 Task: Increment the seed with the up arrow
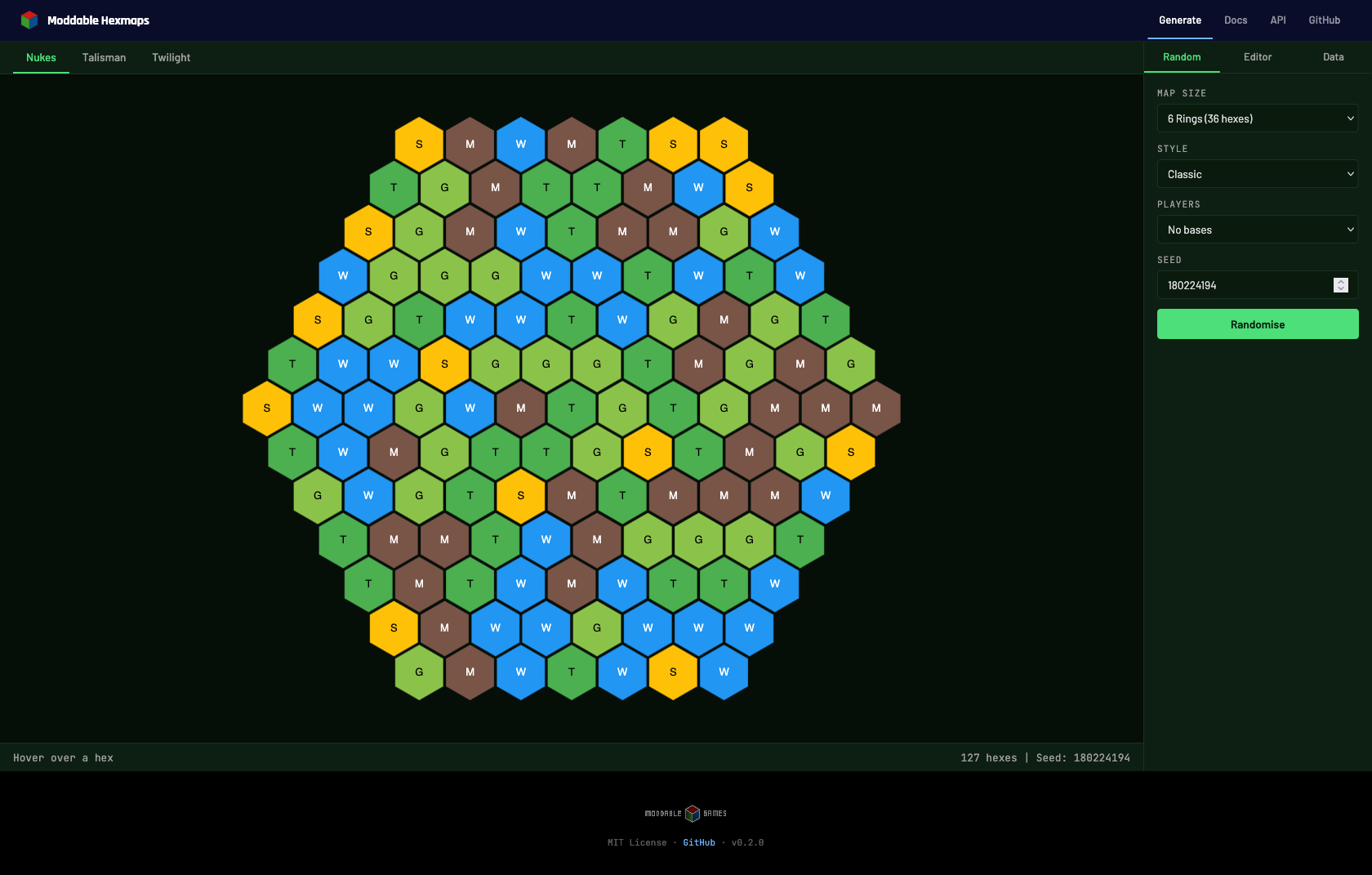tap(1341, 281)
